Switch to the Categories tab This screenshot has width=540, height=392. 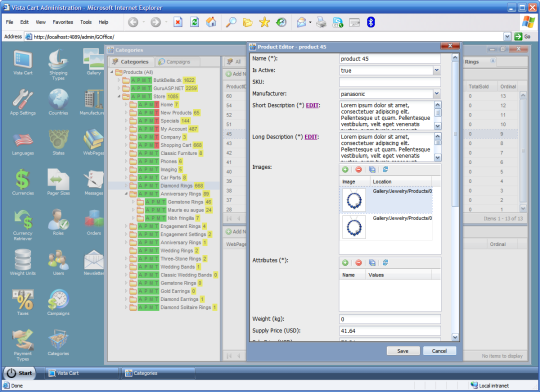[x=130, y=62]
